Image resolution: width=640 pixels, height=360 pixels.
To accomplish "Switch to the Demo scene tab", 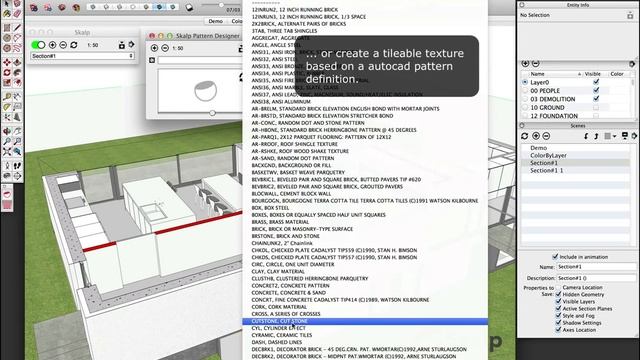I will point(216,21).
